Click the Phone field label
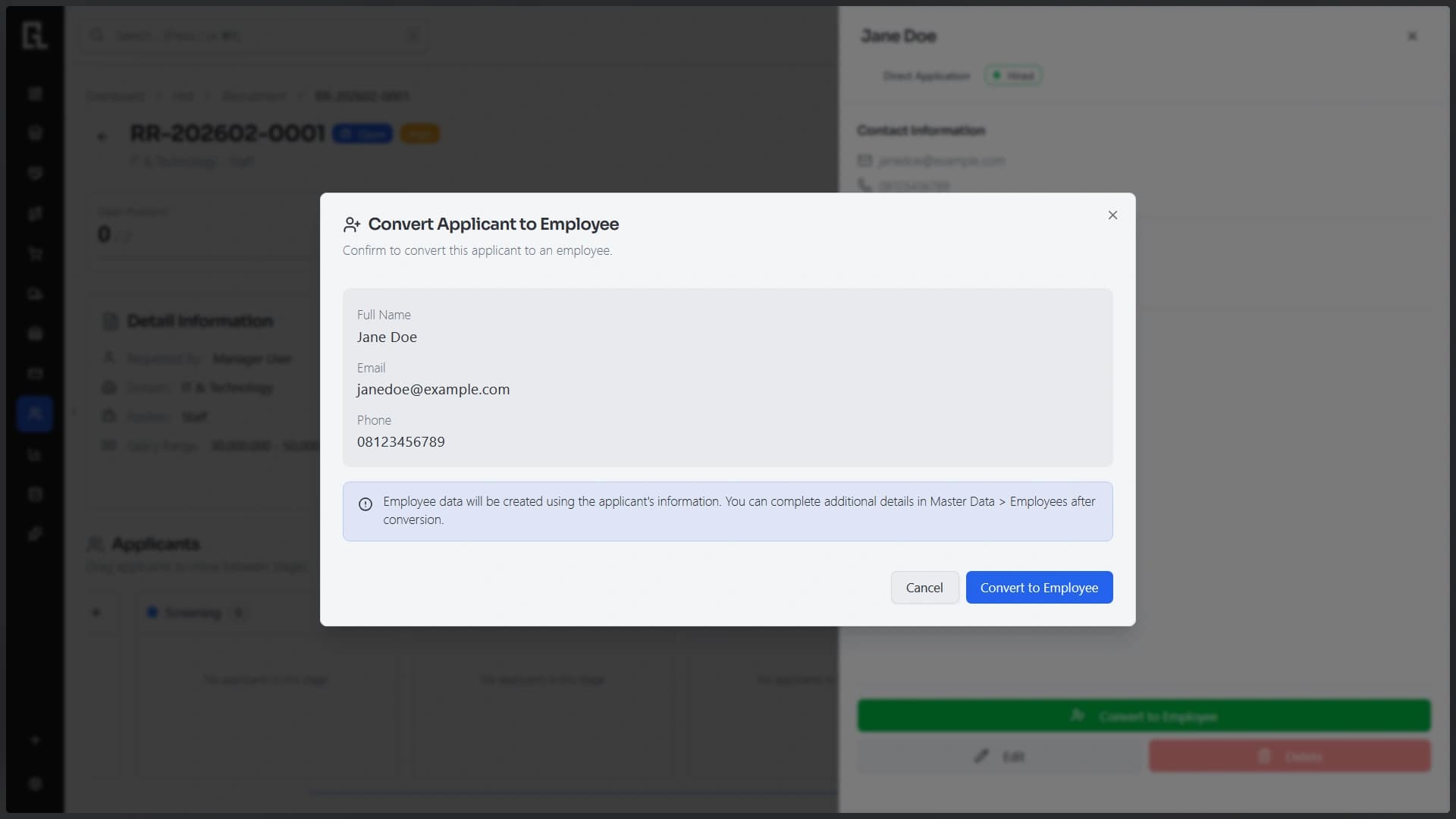The height and width of the screenshot is (819, 1456). tap(374, 420)
